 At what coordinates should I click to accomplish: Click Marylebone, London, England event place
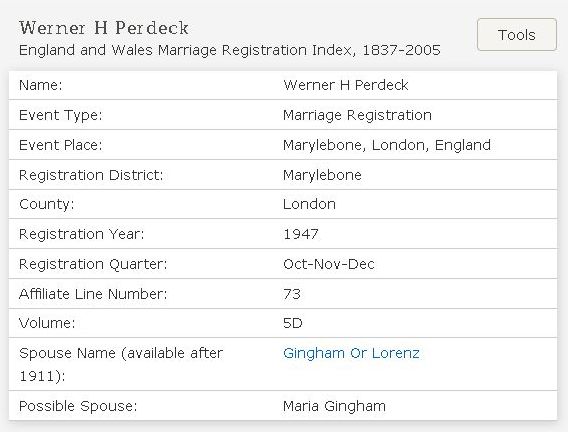pos(387,145)
